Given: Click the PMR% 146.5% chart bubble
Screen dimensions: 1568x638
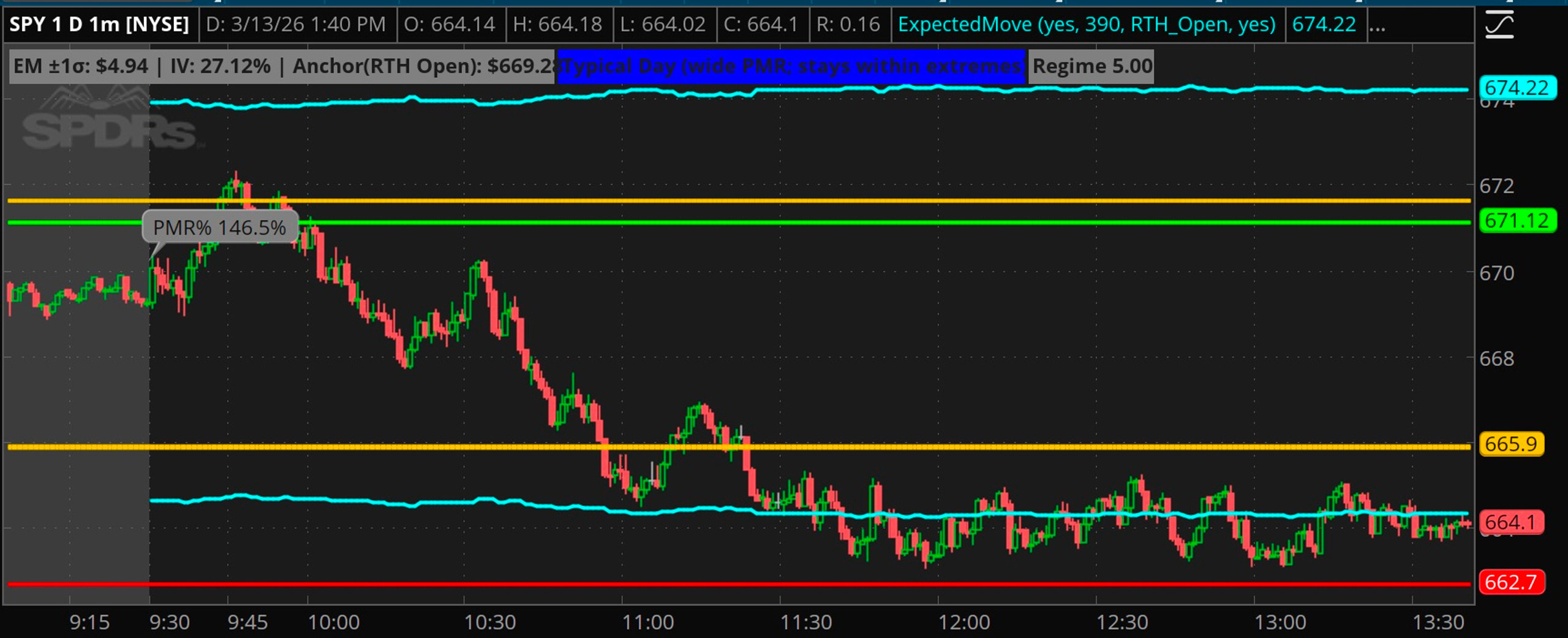Looking at the screenshot, I should (220, 227).
